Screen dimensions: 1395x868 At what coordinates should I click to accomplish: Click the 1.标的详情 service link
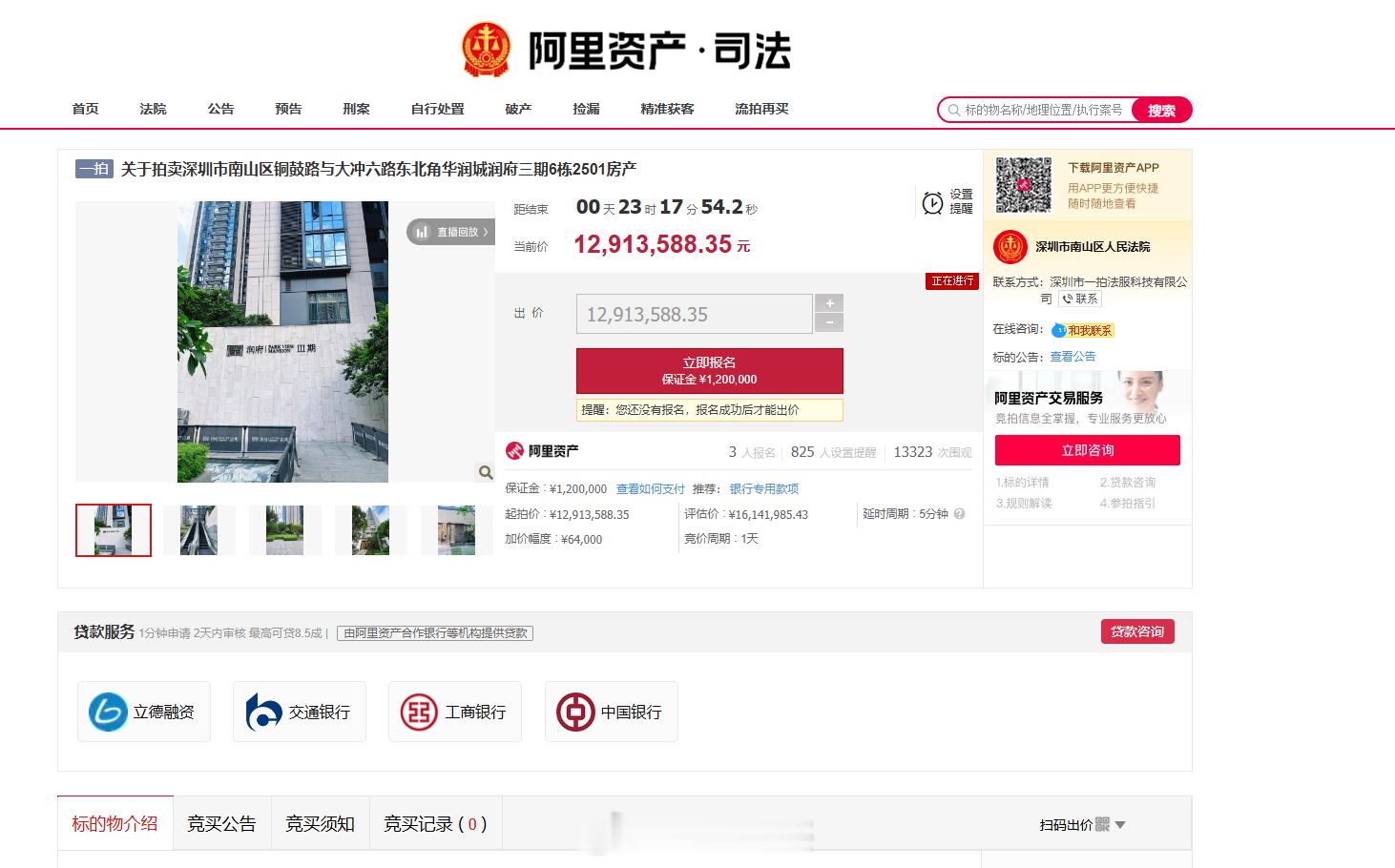coord(1023,483)
